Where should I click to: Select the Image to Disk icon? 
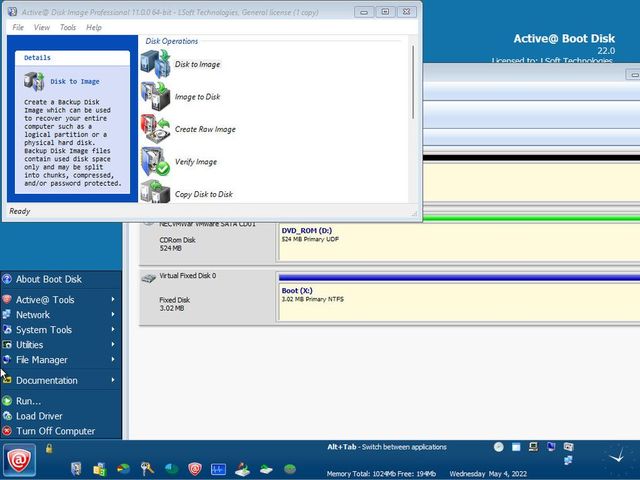click(x=155, y=96)
